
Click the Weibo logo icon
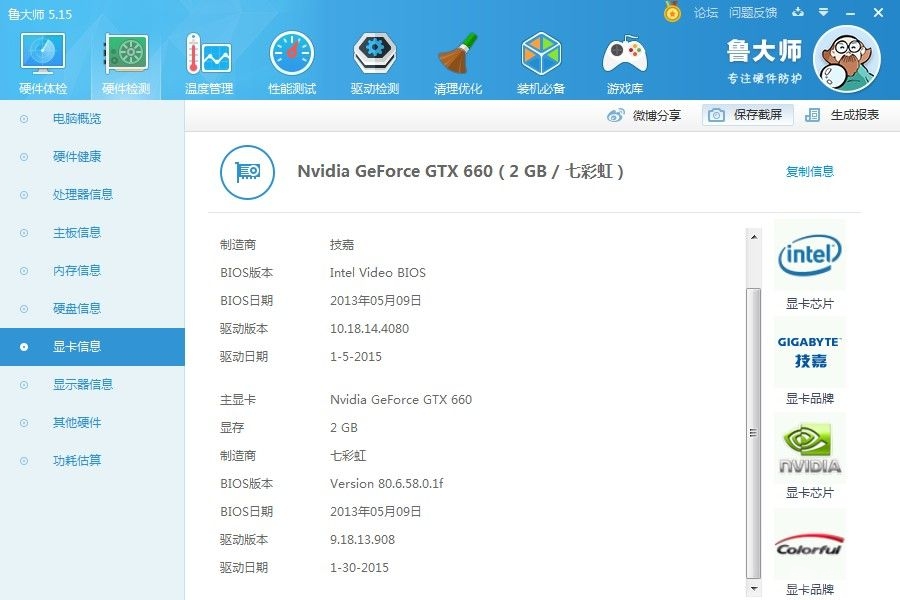tap(615, 115)
